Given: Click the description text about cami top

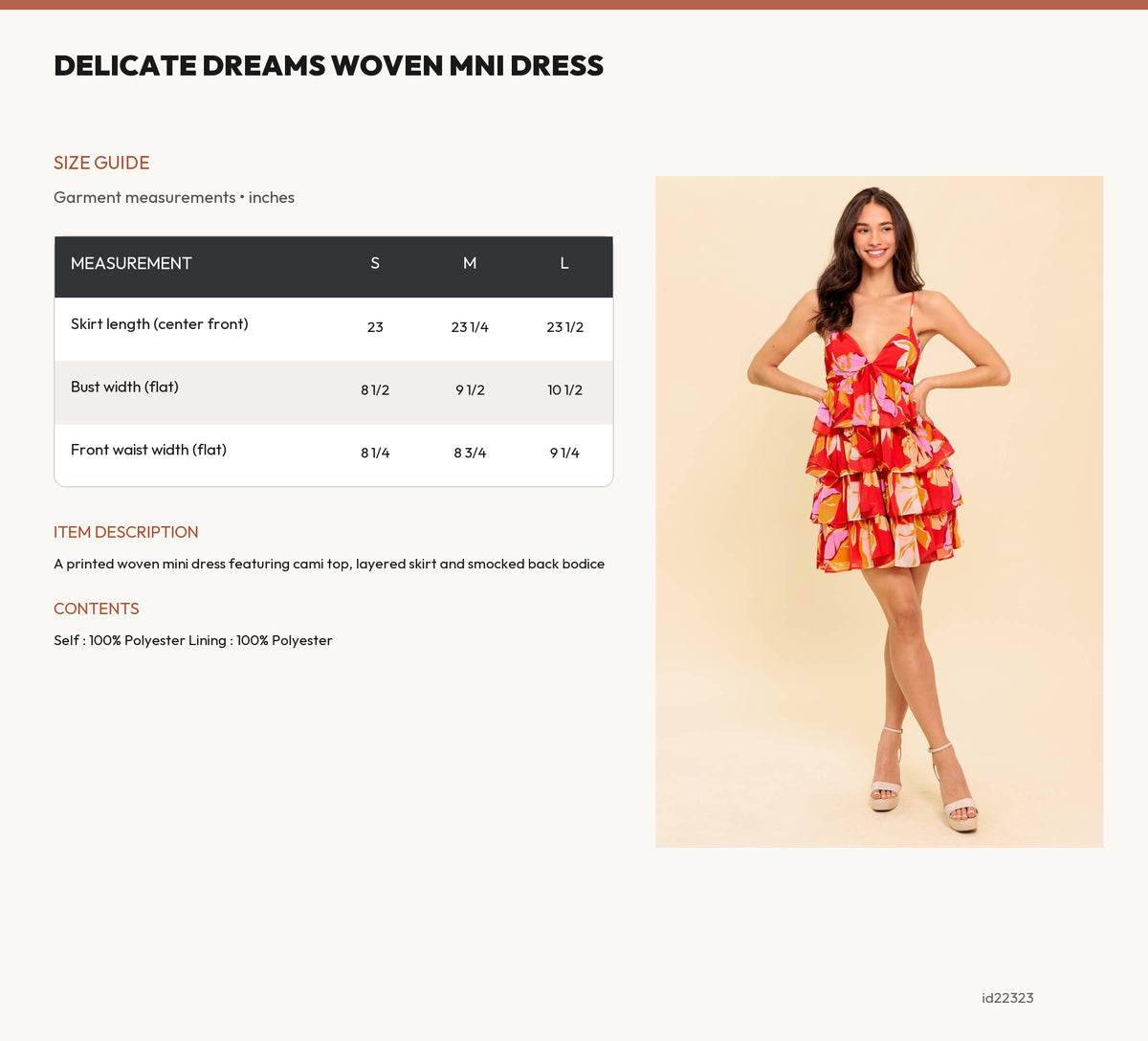Looking at the screenshot, I should [329, 565].
